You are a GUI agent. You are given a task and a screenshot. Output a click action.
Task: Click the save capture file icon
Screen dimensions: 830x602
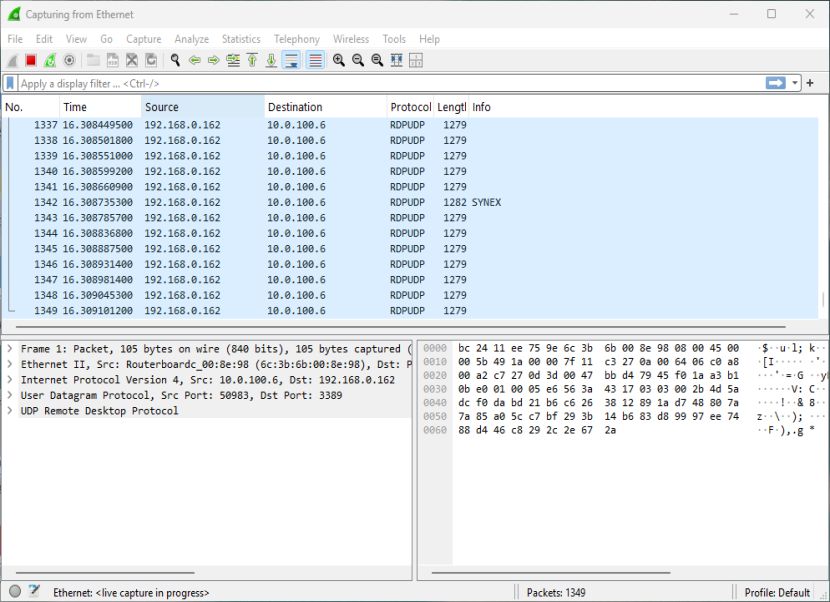point(113,60)
